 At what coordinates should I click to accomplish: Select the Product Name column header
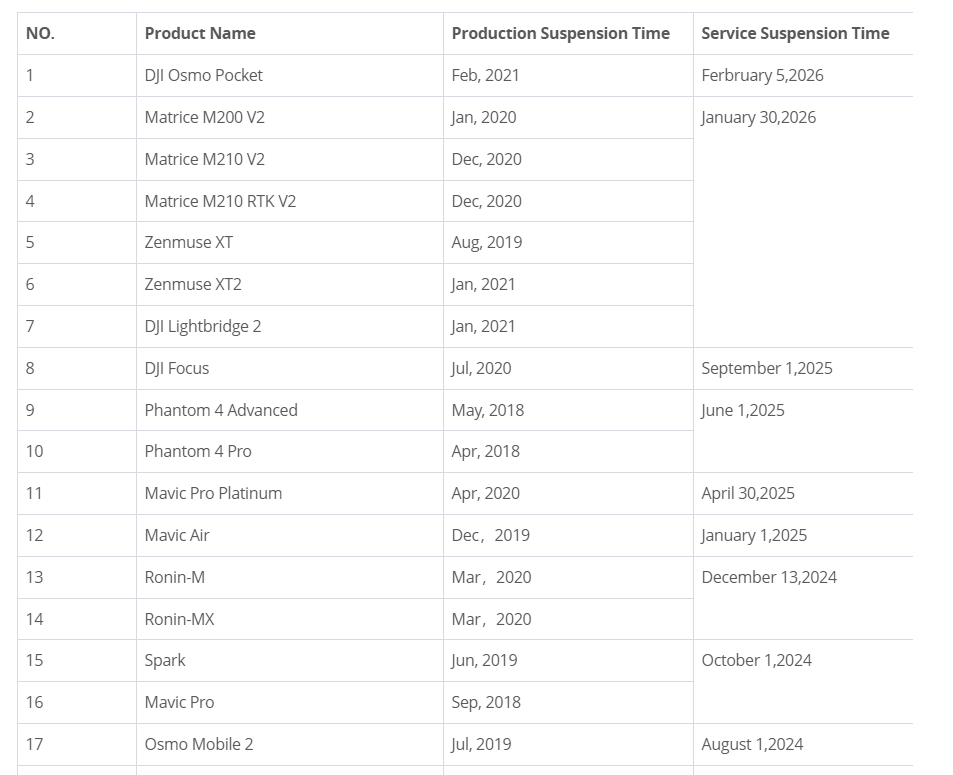200,33
